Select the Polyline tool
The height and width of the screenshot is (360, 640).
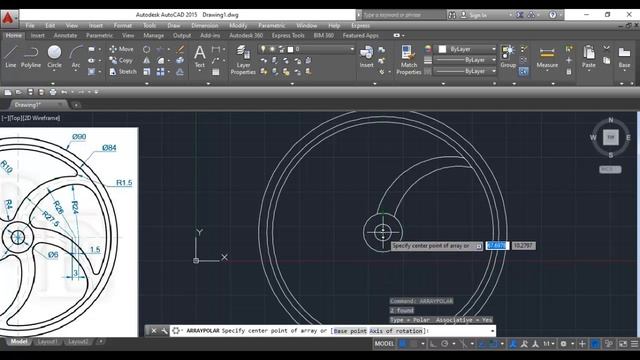31,56
